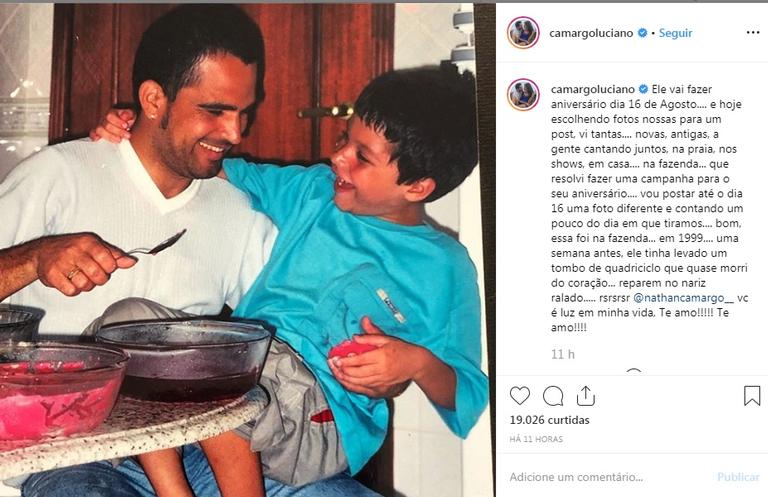Image resolution: width=768 pixels, height=497 pixels.
Task: Open comments via the speech bubble icon
Action: [x=553, y=396]
